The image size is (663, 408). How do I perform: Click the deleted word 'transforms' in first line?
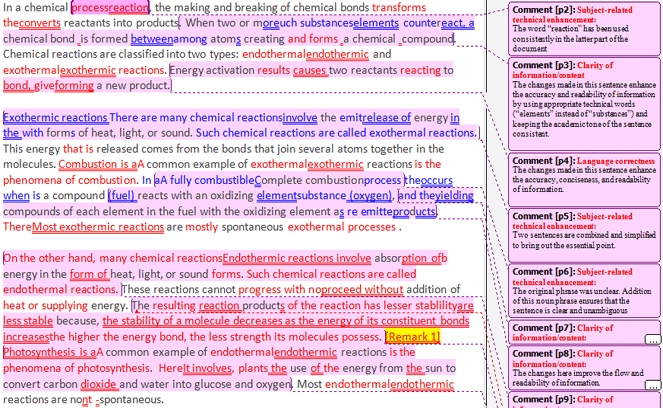click(x=399, y=8)
